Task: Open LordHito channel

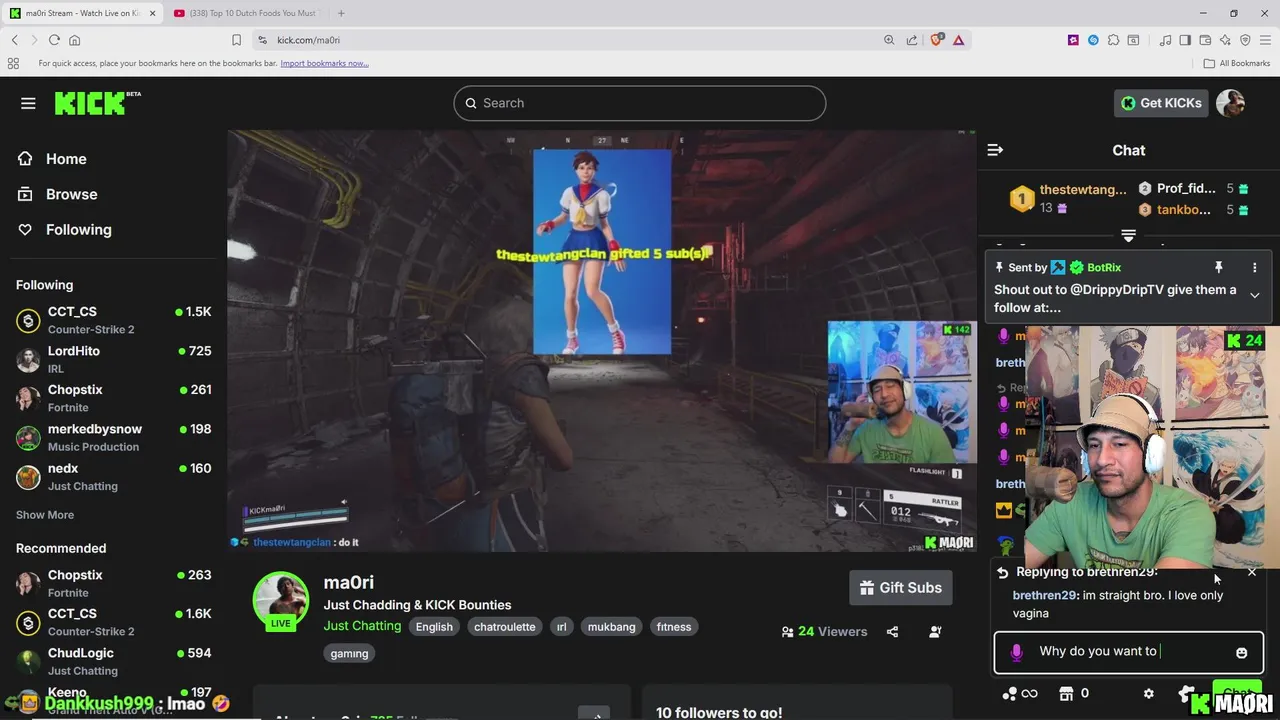Action: 113,359
